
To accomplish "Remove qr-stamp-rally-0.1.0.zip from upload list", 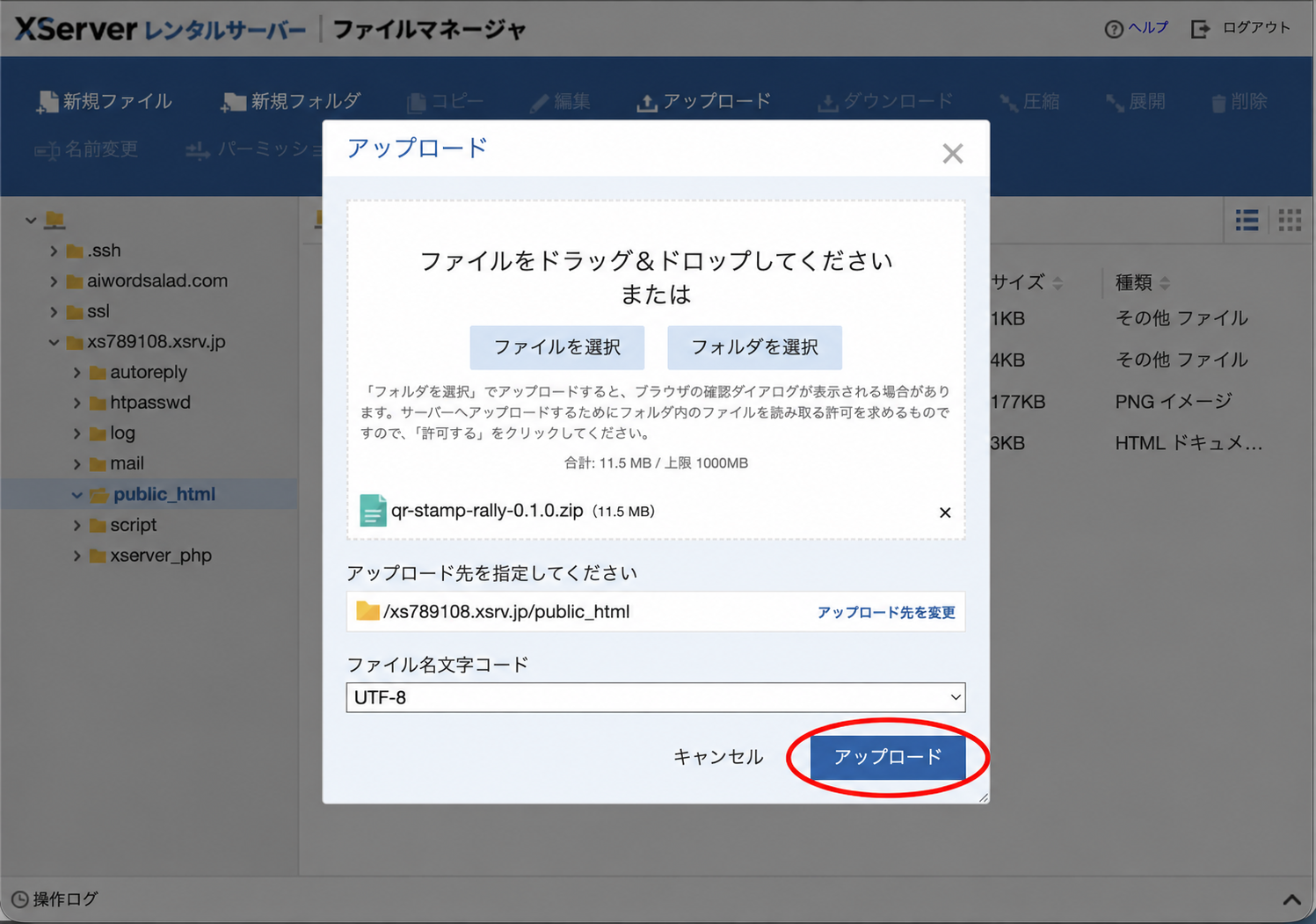I will pyautogui.click(x=945, y=513).
